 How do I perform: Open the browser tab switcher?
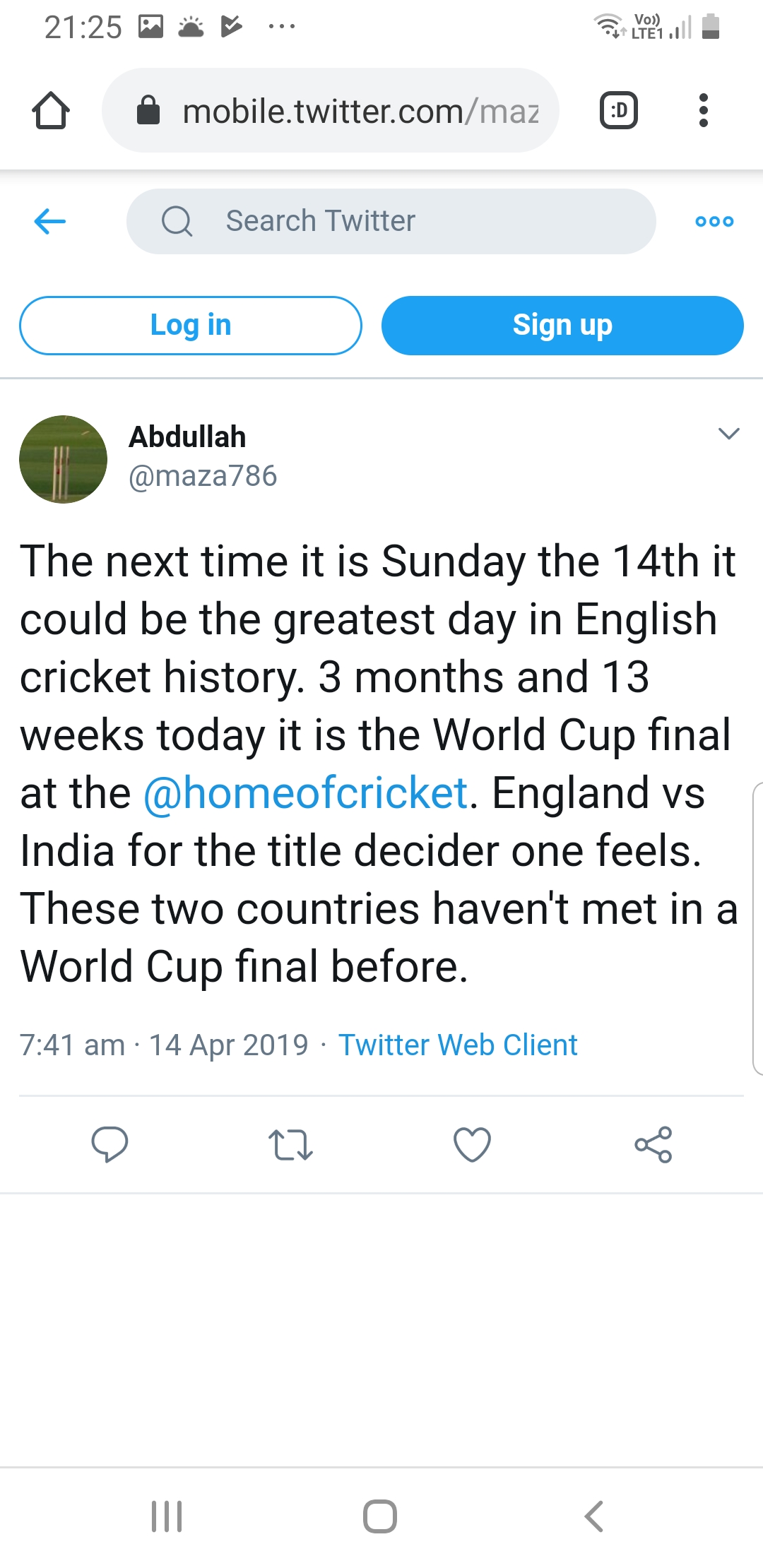tap(619, 111)
